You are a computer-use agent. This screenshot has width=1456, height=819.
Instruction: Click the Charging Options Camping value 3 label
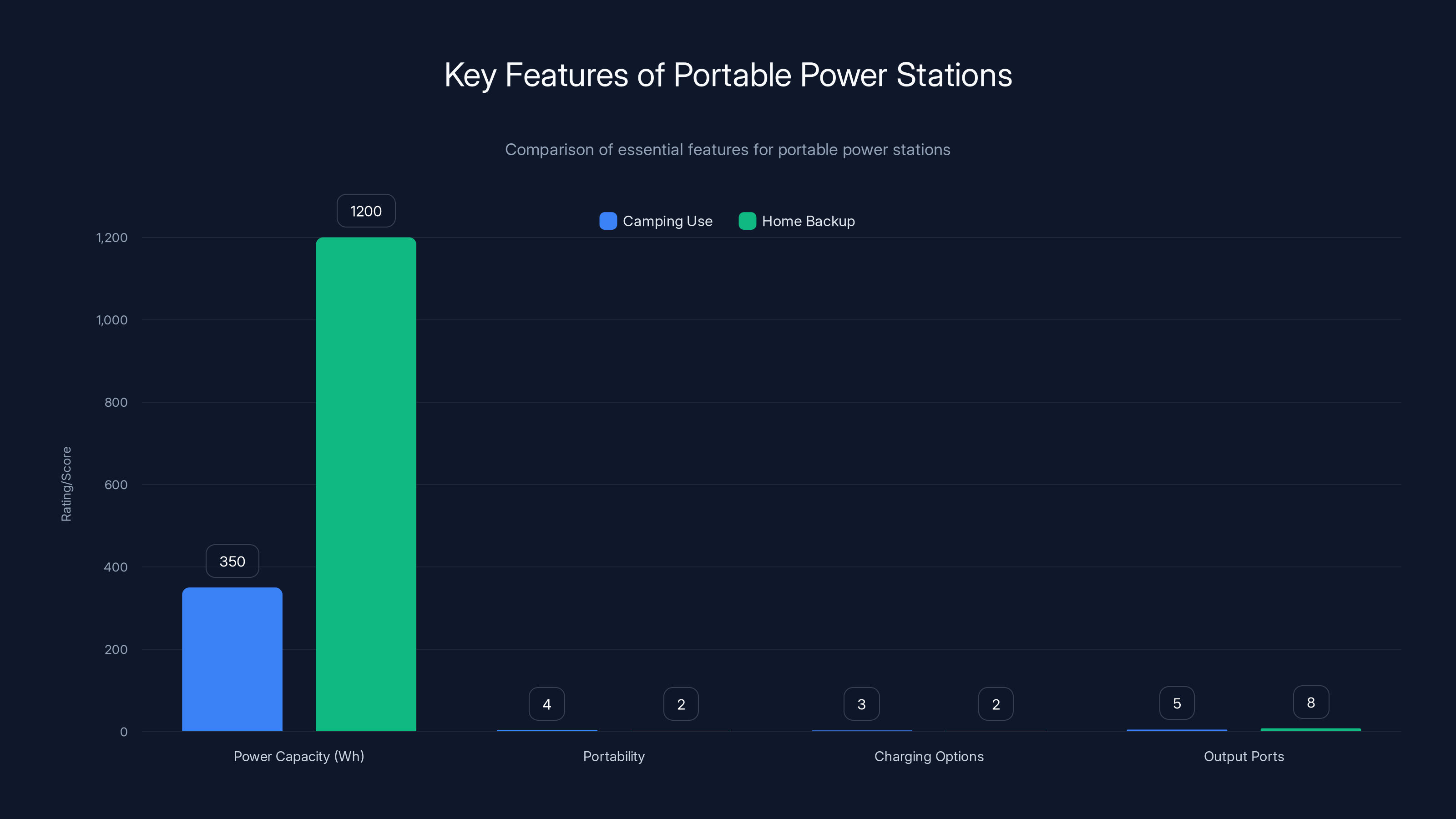click(x=861, y=704)
